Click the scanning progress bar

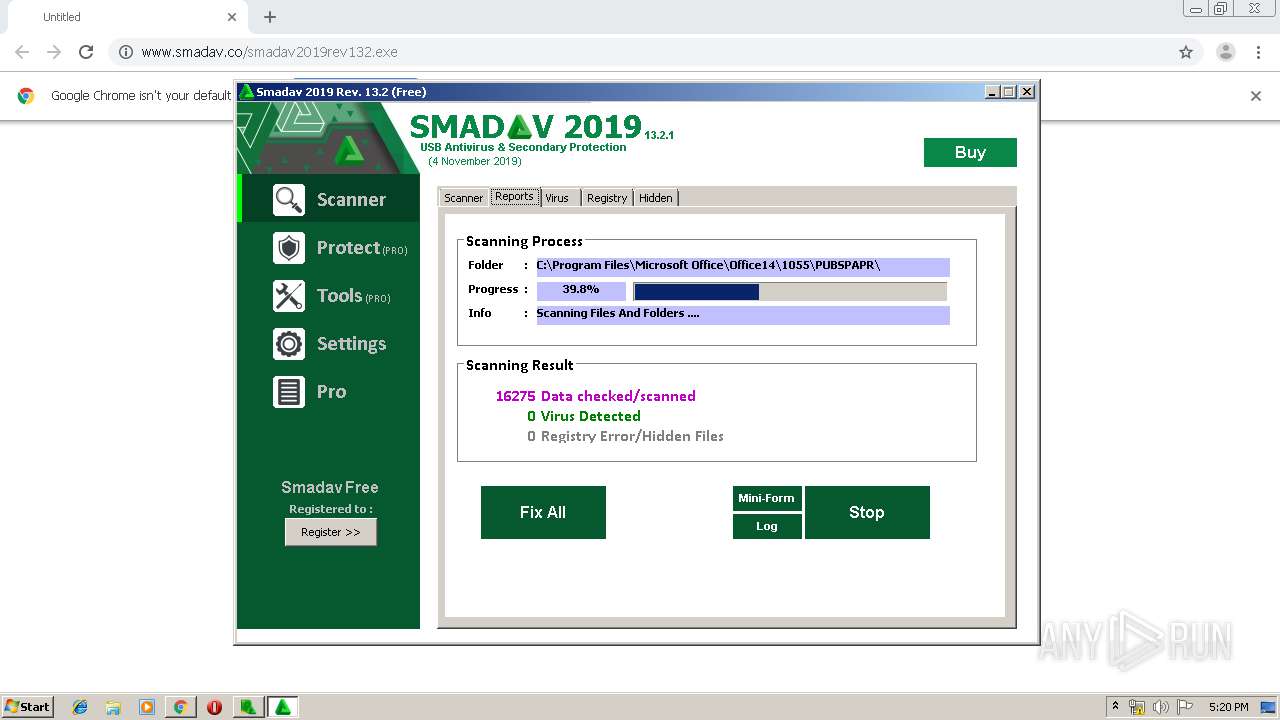(x=790, y=292)
